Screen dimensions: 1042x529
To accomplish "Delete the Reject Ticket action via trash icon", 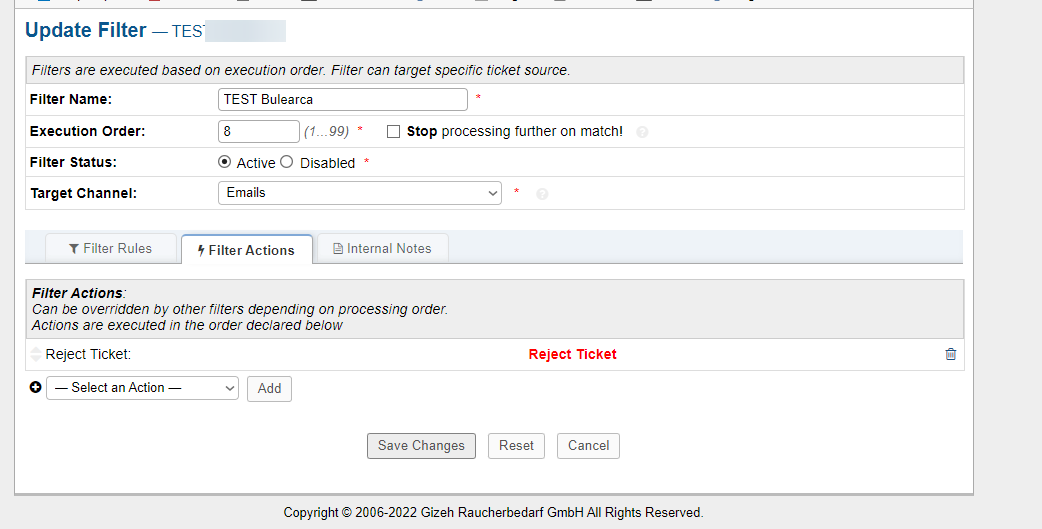I will (950, 354).
